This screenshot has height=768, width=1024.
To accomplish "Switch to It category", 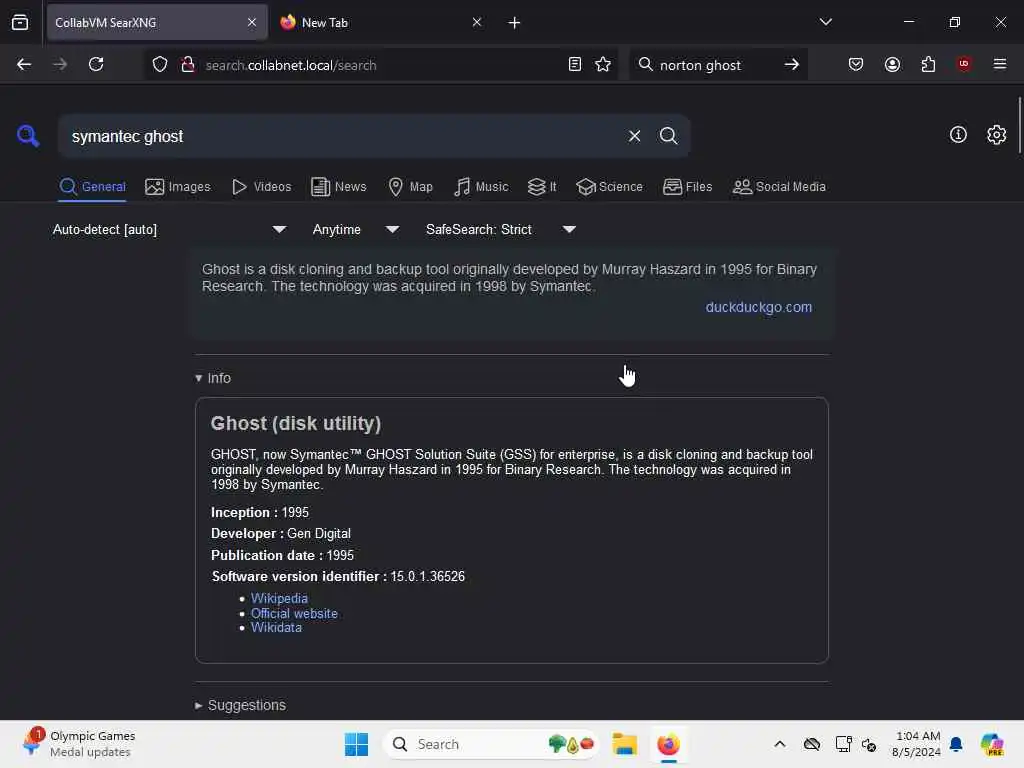I will point(542,187).
